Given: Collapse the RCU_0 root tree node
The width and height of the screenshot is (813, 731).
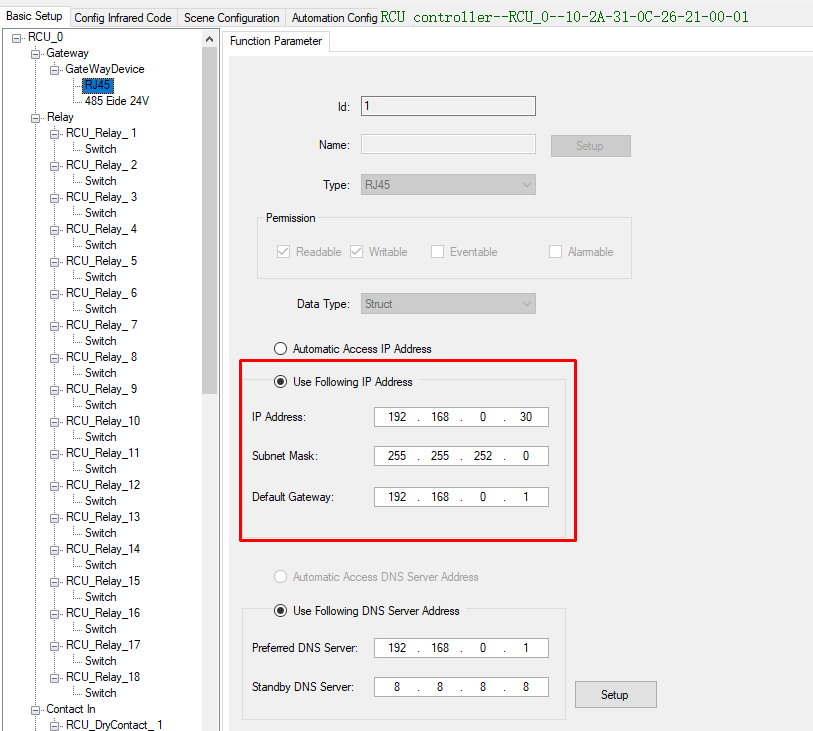Looking at the screenshot, I should [x=17, y=37].
